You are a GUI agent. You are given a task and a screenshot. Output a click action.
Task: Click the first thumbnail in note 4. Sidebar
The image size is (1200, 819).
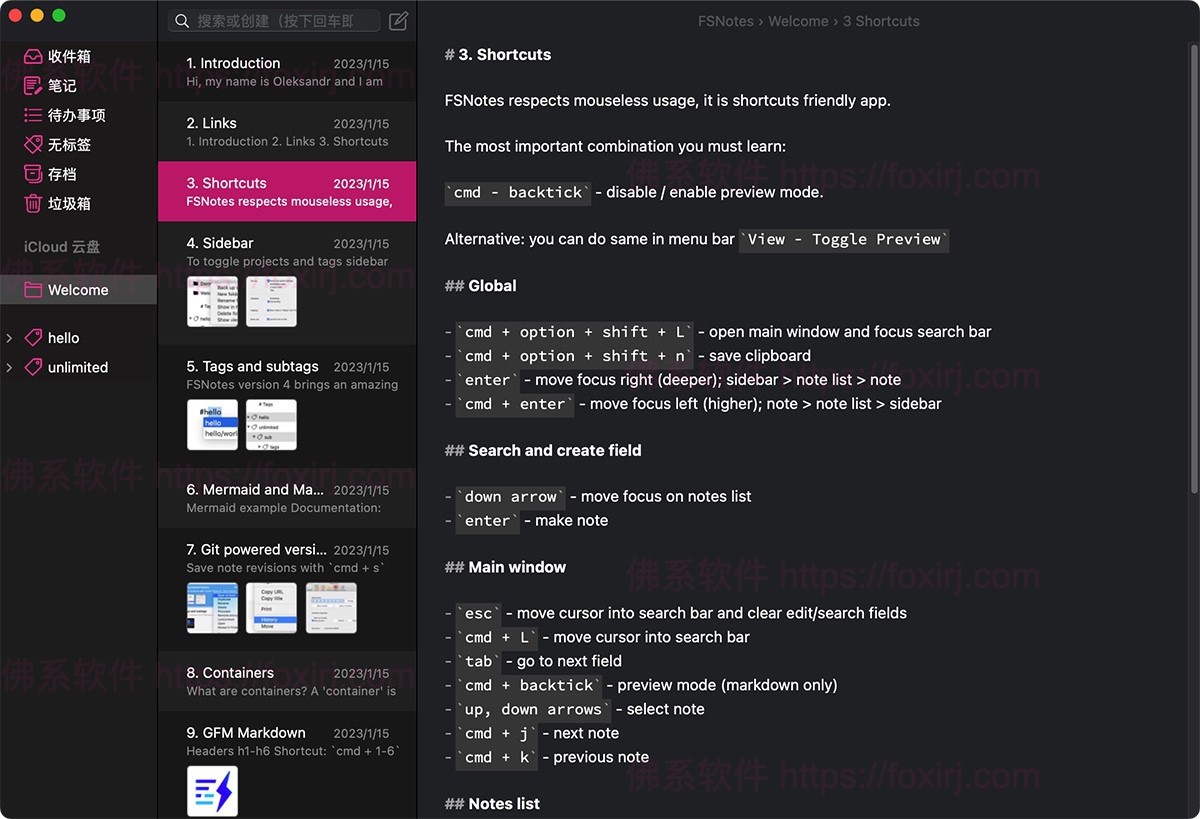coord(212,300)
